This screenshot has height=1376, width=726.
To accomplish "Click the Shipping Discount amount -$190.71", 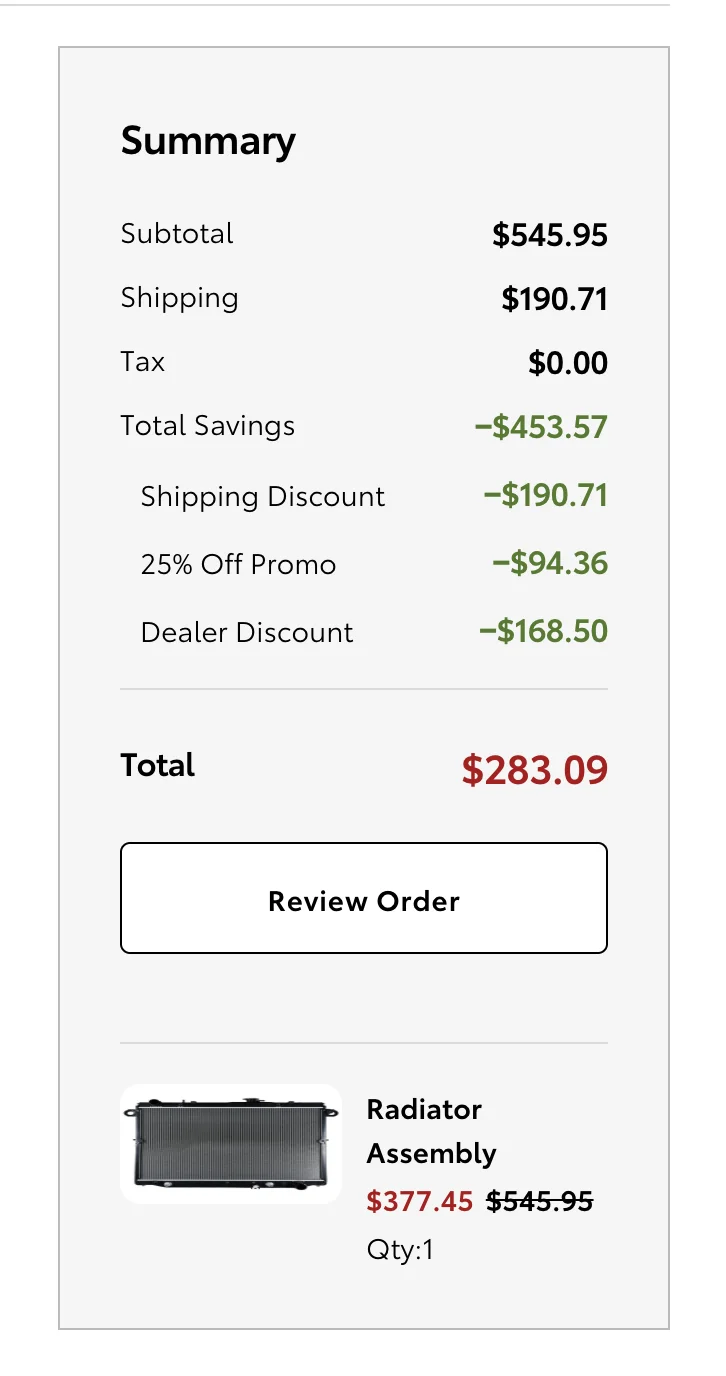I will (546, 495).
